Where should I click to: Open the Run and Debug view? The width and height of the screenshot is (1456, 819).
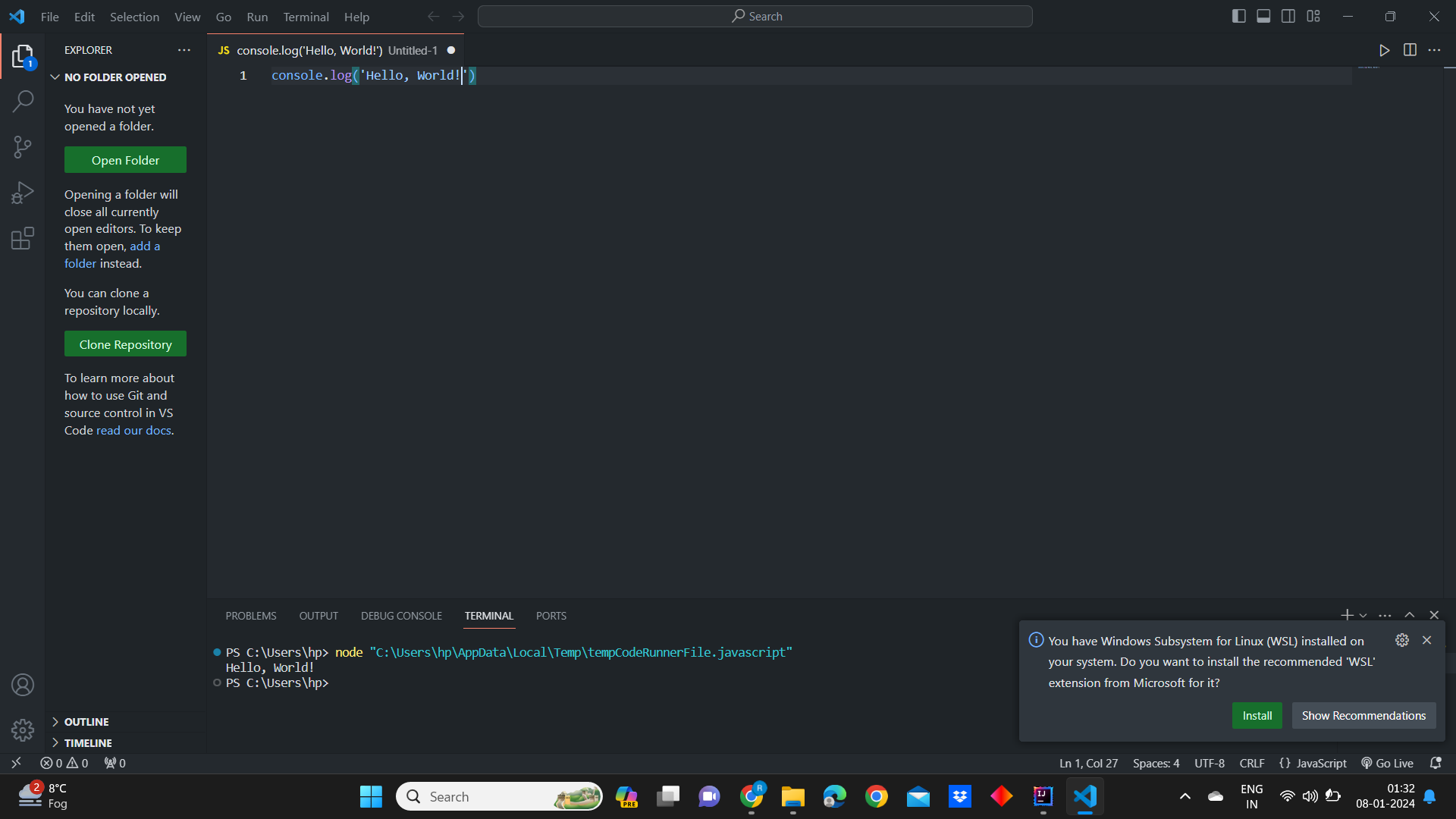click(22, 192)
